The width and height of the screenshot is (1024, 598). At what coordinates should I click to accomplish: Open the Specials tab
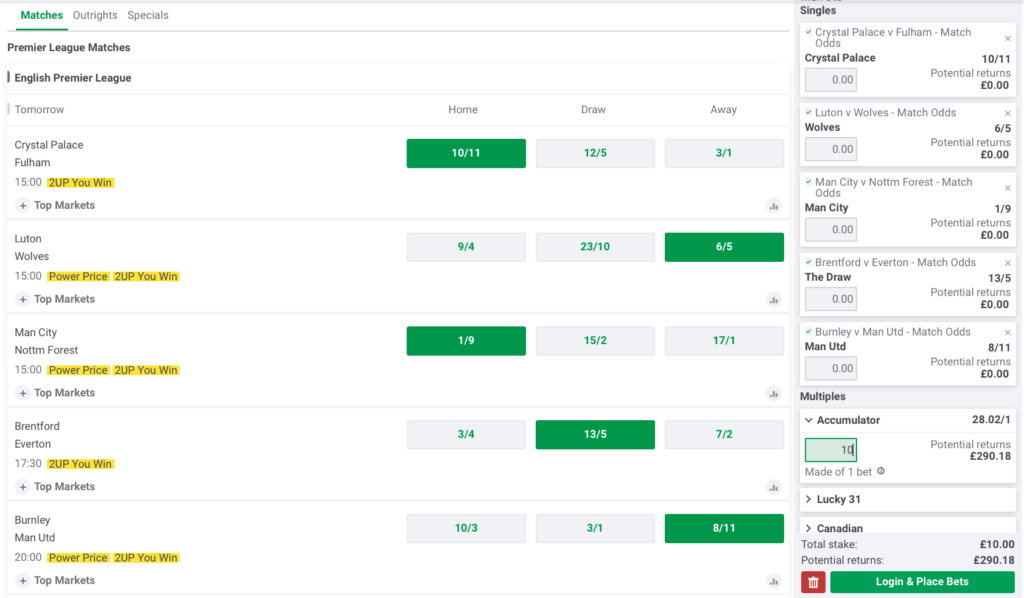(148, 15)
